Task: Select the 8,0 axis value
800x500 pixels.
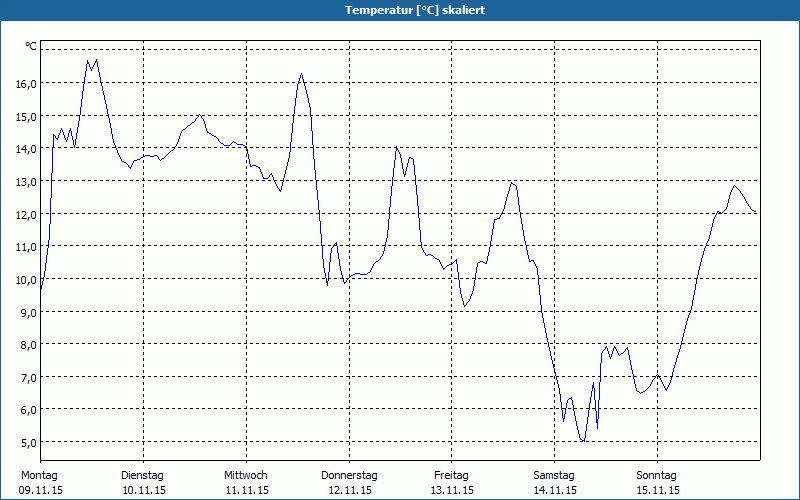Action: (x=28, y=345)
